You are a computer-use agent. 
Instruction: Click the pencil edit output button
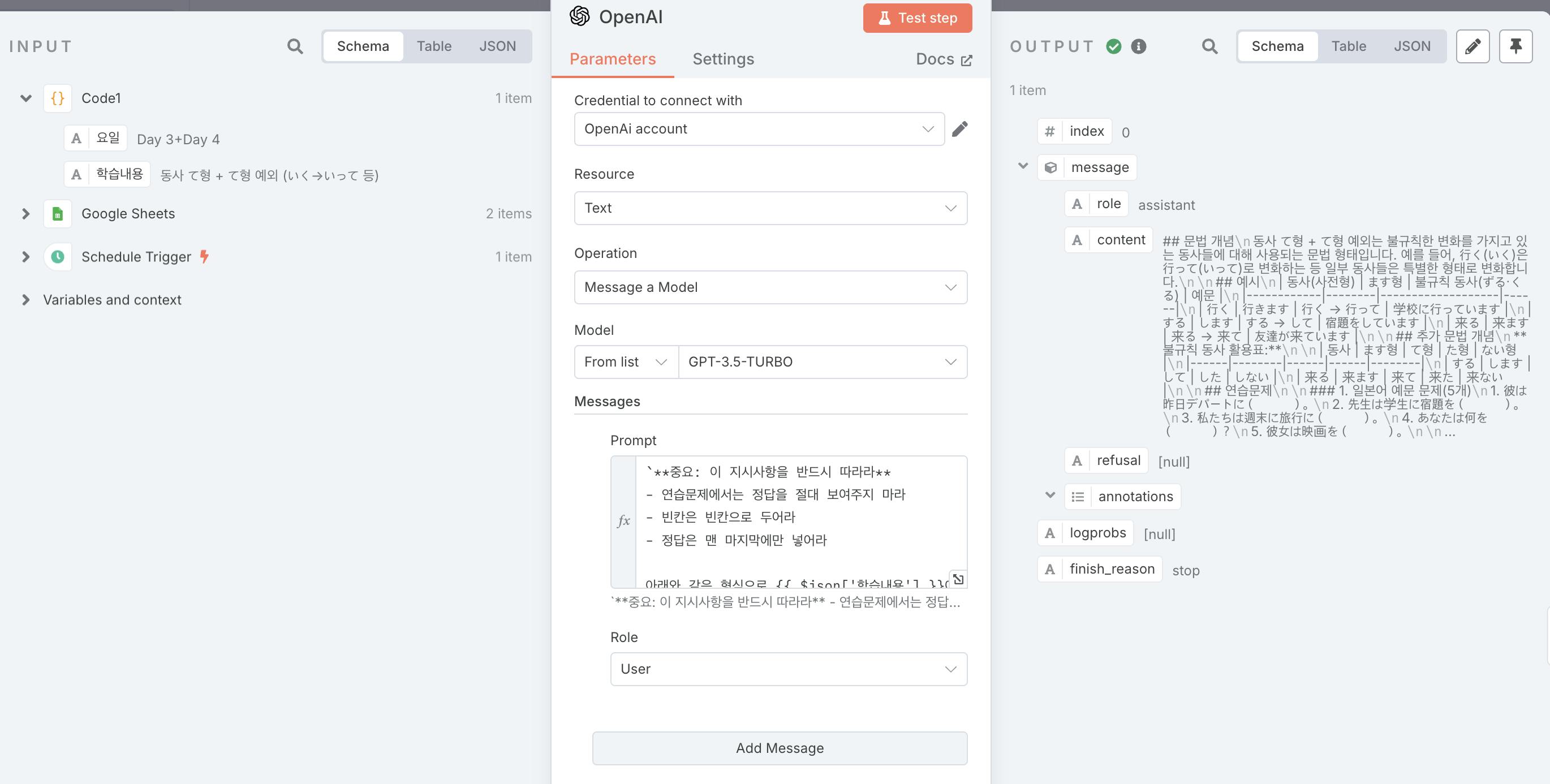tap(1472, 46)
